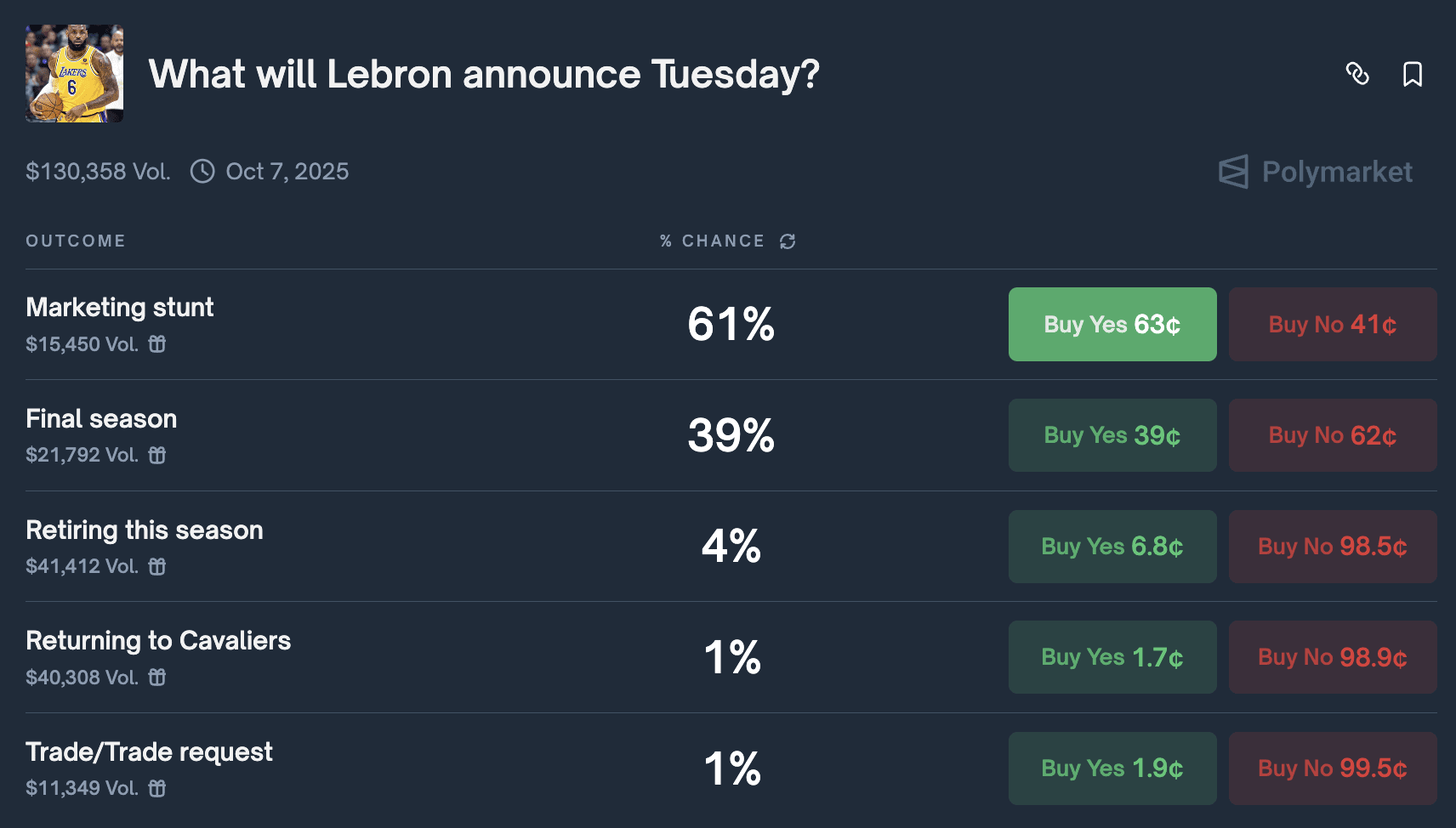Buy No at 99.5¢ for Trade request
The width and height of the screenshot is (1456, 828).
coord(1332,768)
